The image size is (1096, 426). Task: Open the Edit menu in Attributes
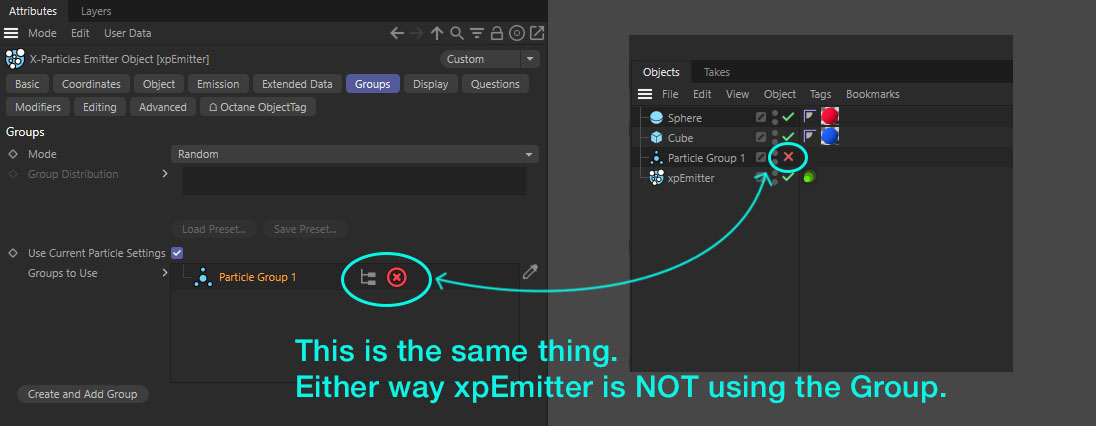[80, 33]
